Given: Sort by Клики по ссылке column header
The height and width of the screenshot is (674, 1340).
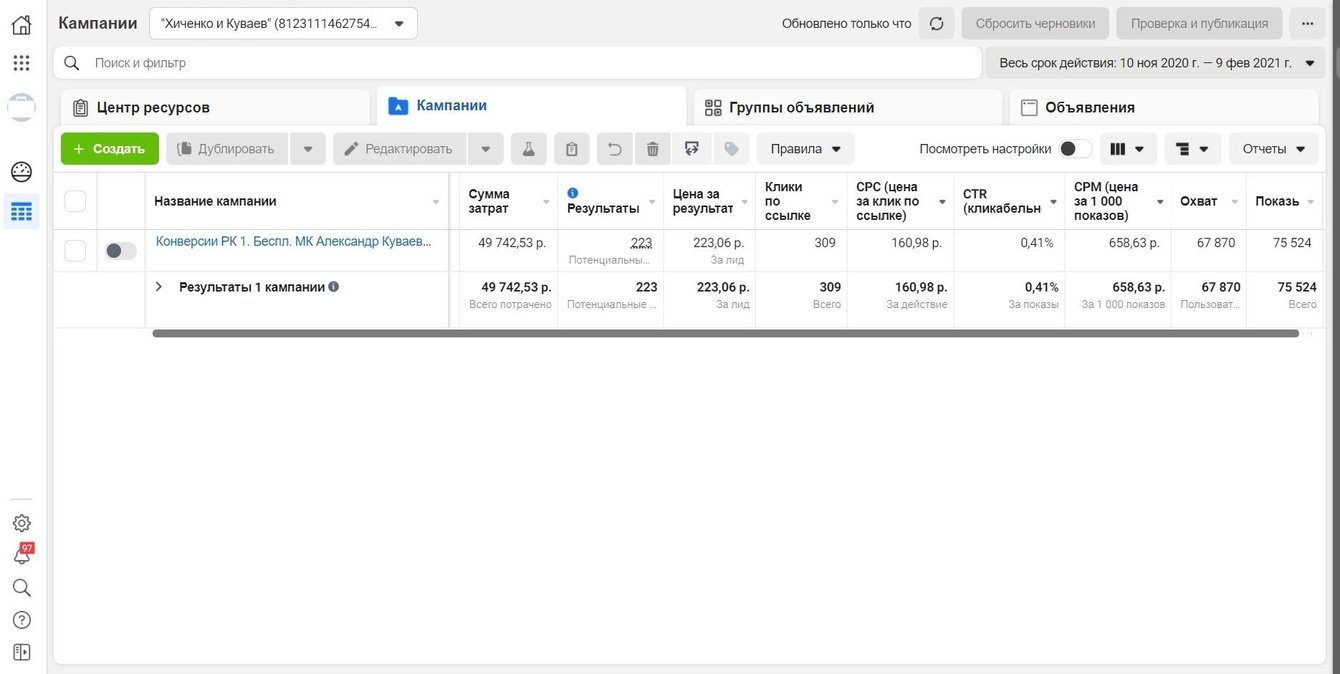Looking at the screenshot, I should coord(801,201).
